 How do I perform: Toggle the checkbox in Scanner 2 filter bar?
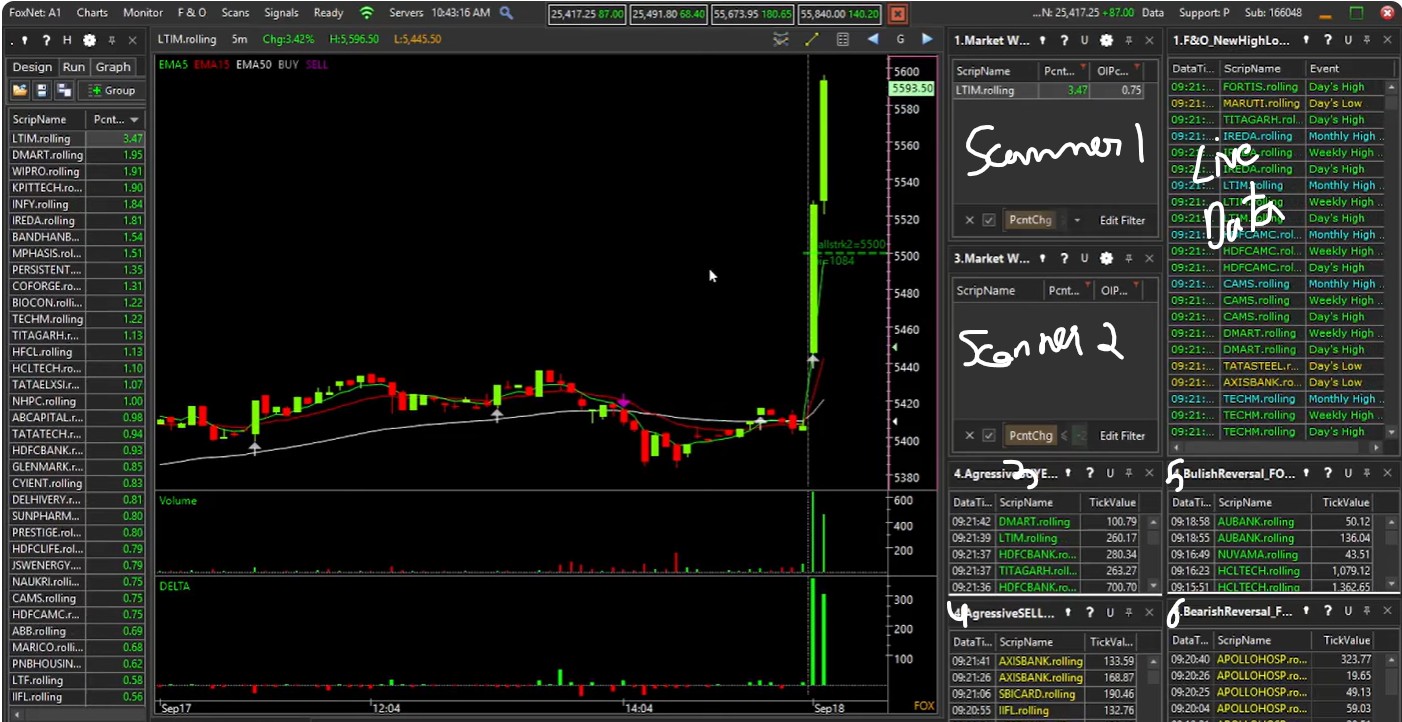click(x=989, y=436)
